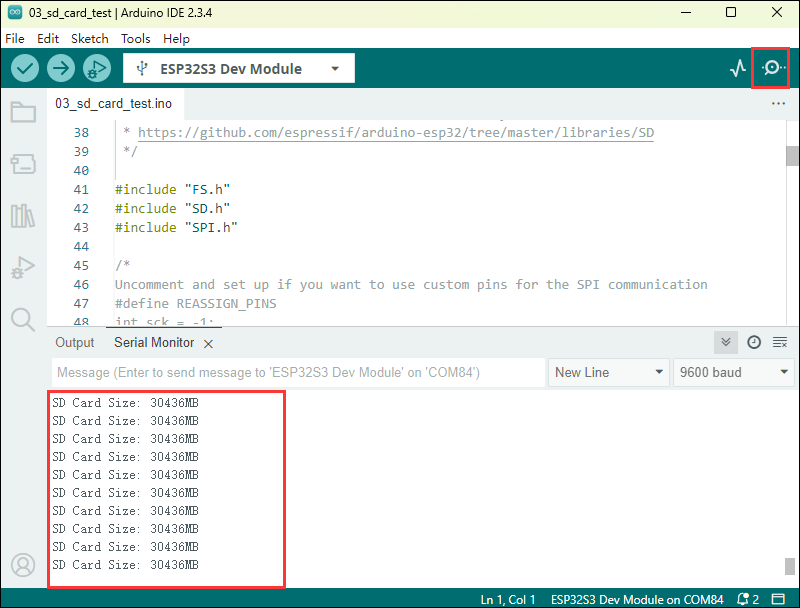The image size is (800, 608).
Task: Click the Ln 1, Col 1 status entry
Action: click(508, 599)
